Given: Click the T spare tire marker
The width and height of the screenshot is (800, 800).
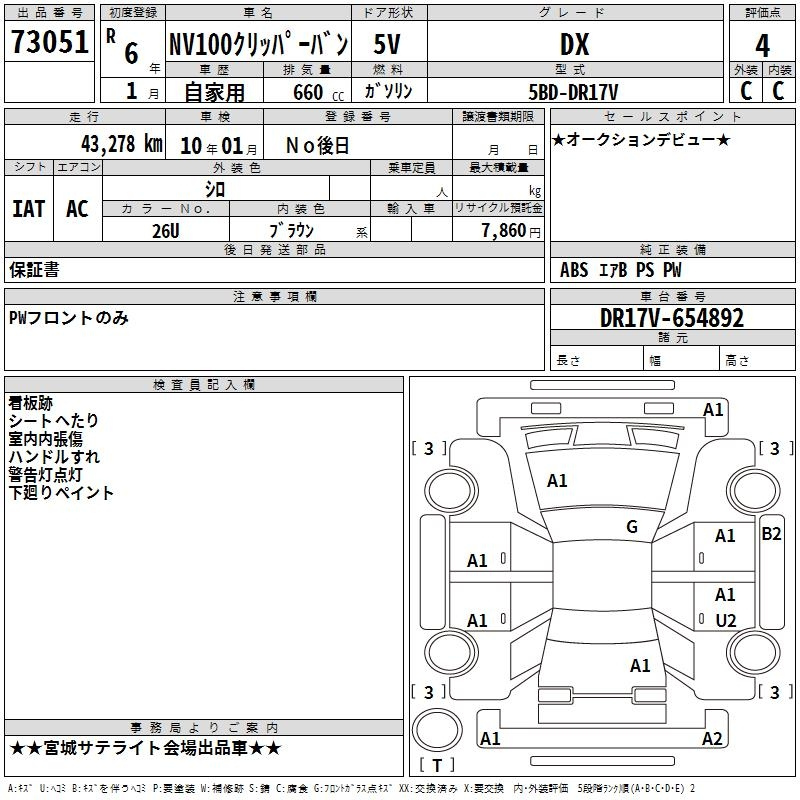Looking at the screenshot, I should pos(437,765).
